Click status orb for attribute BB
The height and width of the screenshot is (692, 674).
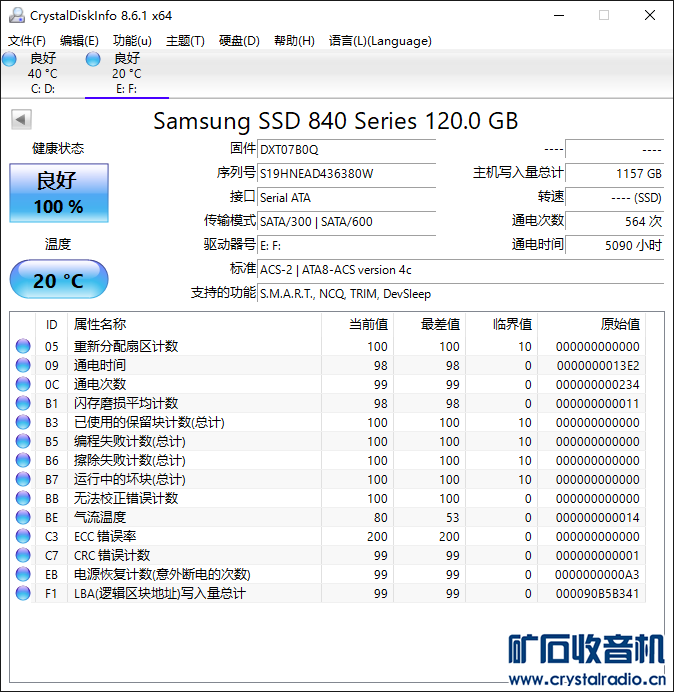coord(23,498)
